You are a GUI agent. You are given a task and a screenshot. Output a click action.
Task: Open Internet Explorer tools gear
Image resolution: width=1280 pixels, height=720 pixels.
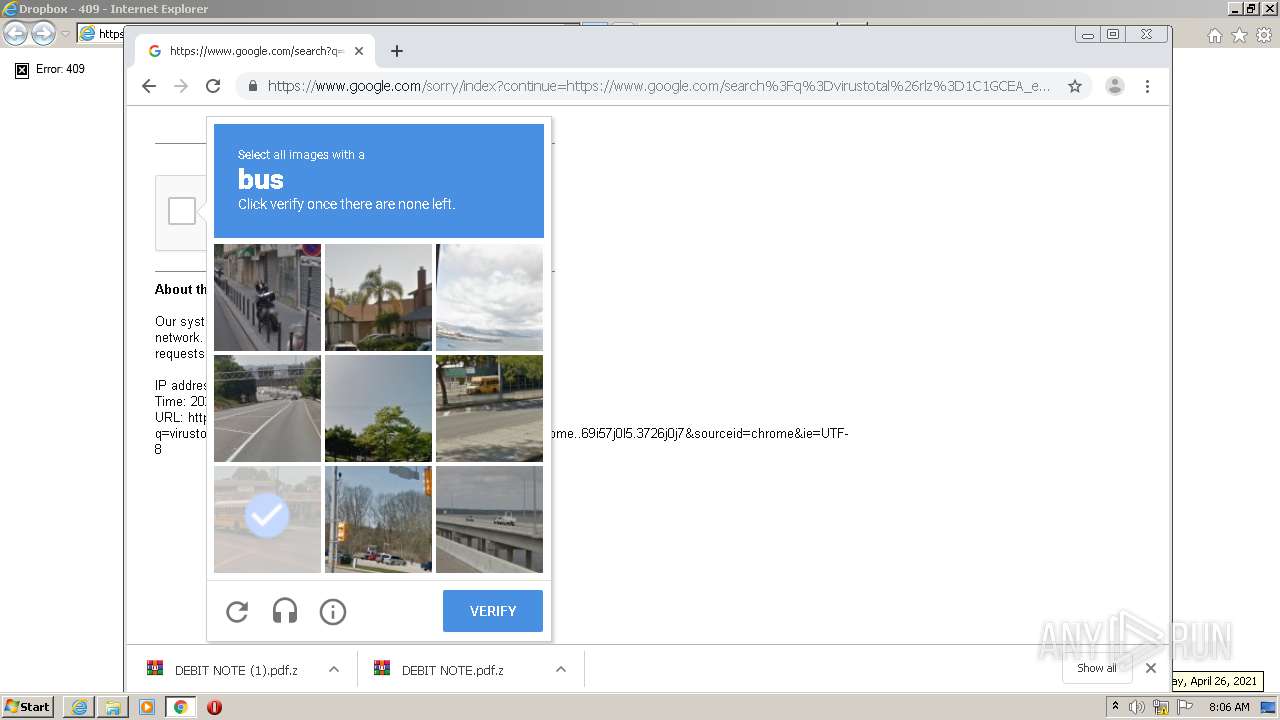[x=1264, y=35]
